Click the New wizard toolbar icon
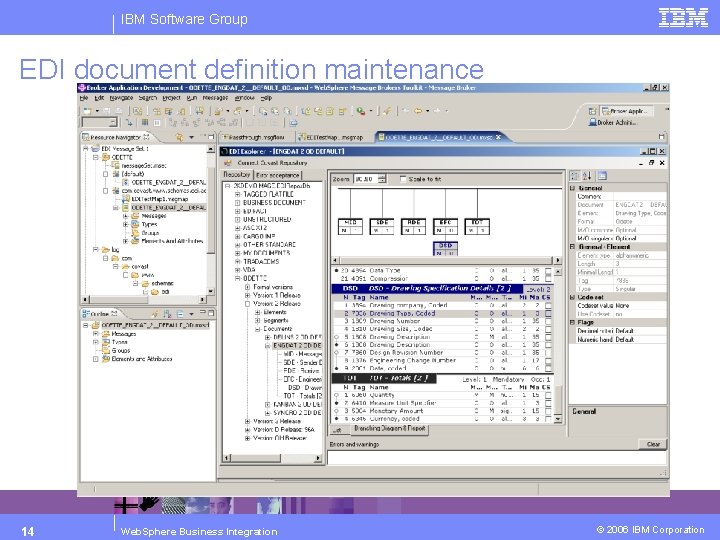The width and height of the screenshot is (720, 540). [87, 111]
